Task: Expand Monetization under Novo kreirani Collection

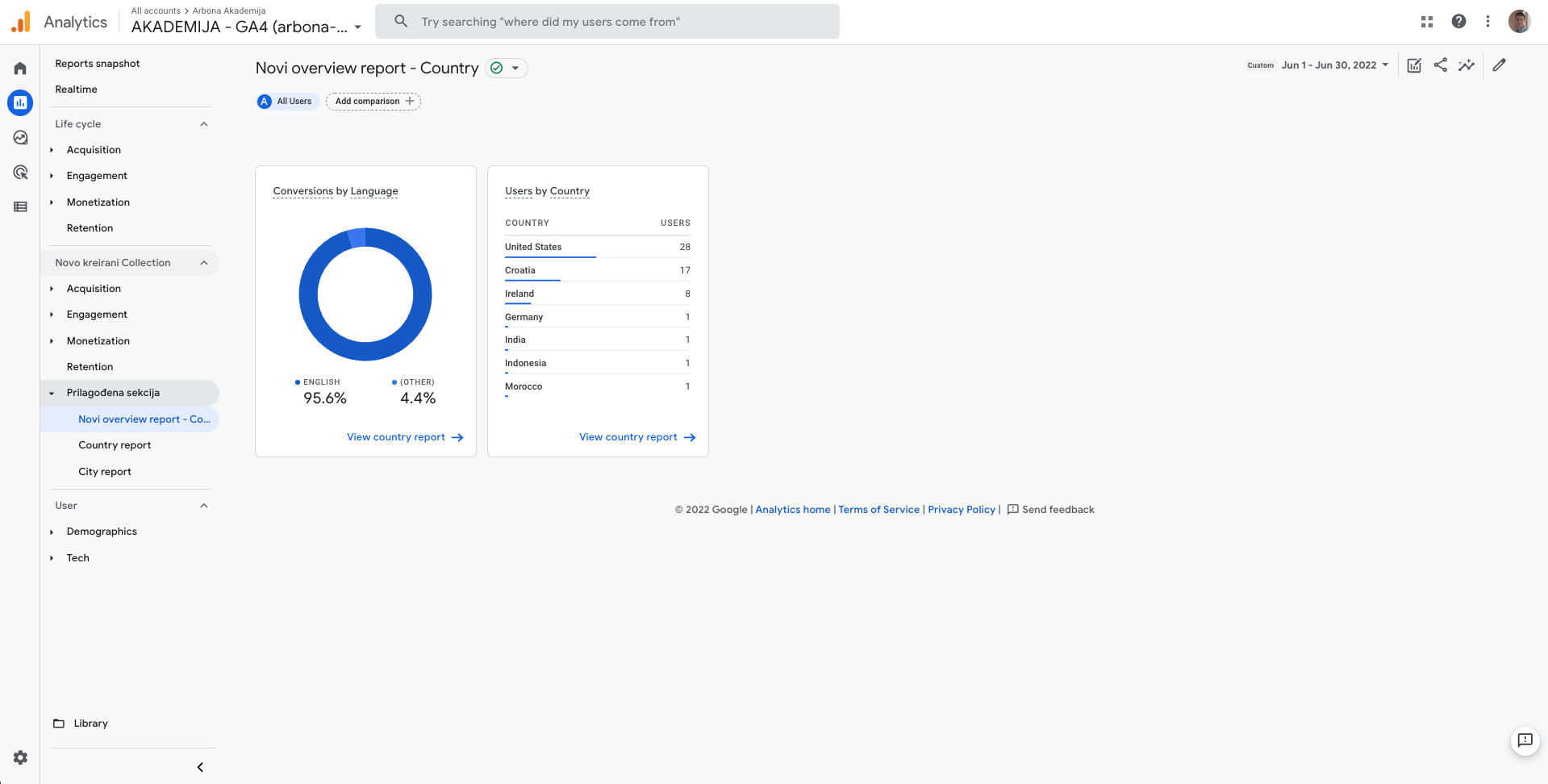Action: pos(52,341)
